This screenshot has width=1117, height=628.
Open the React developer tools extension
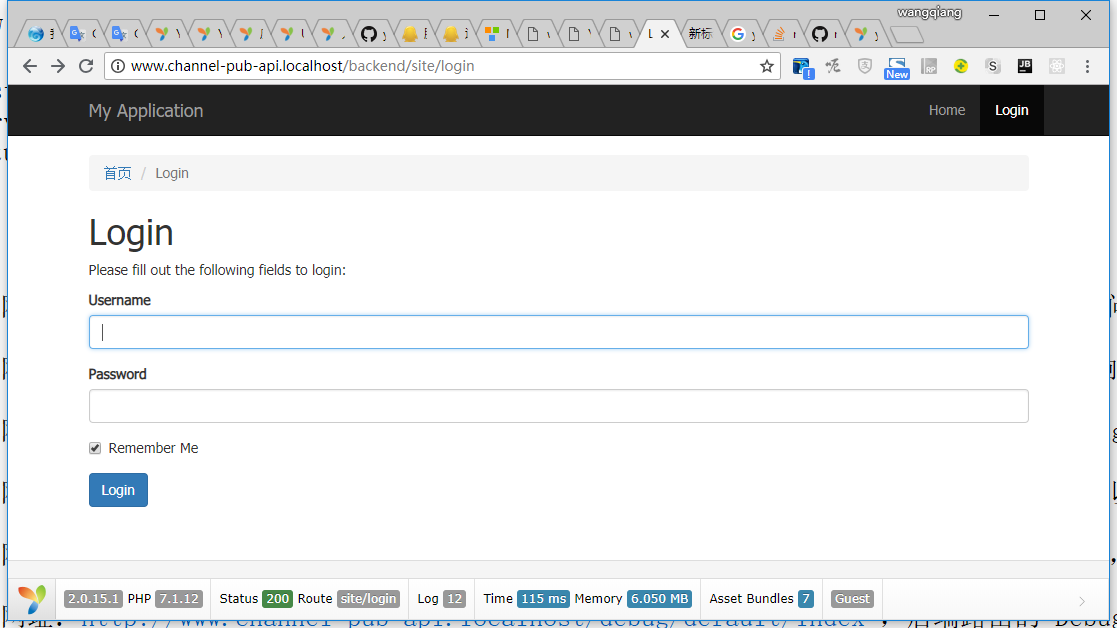[1056, 66]
